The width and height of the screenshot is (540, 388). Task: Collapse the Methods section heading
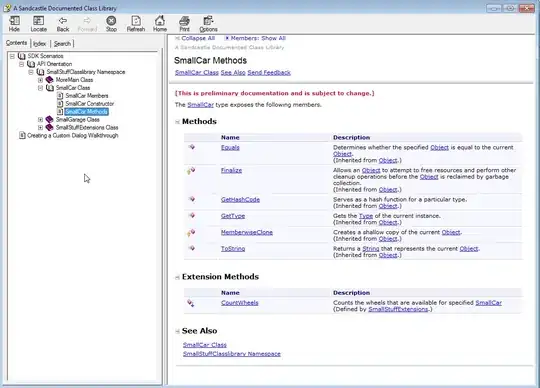(x=177, y=122)
